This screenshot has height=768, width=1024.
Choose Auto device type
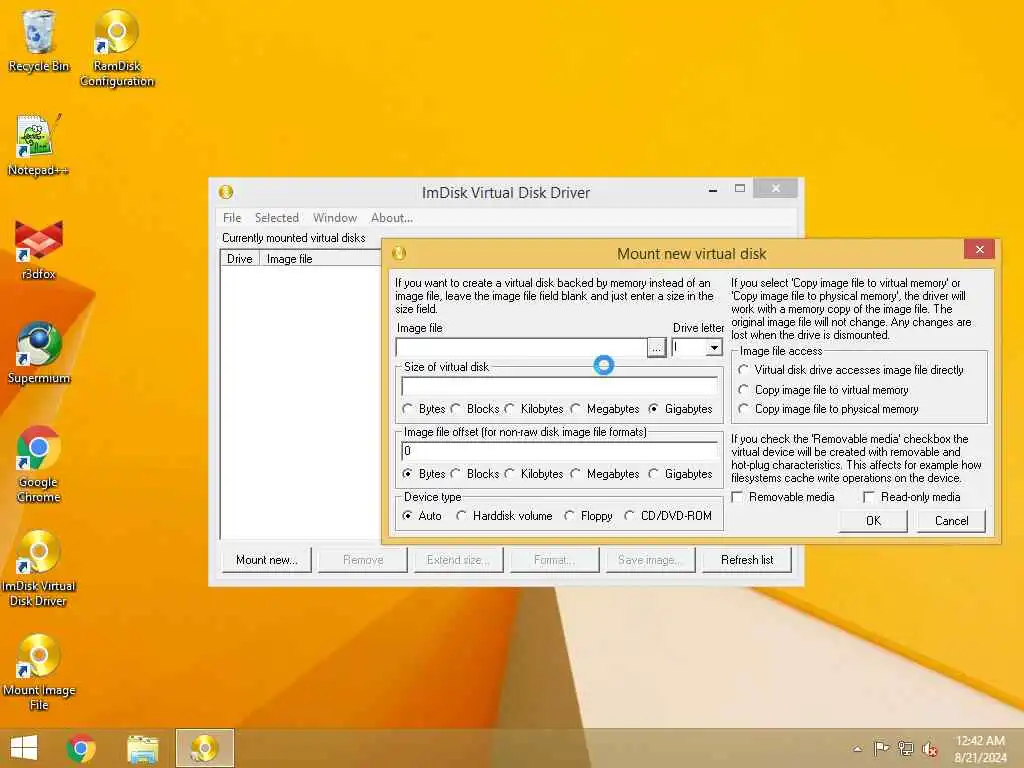coord(422,516)
